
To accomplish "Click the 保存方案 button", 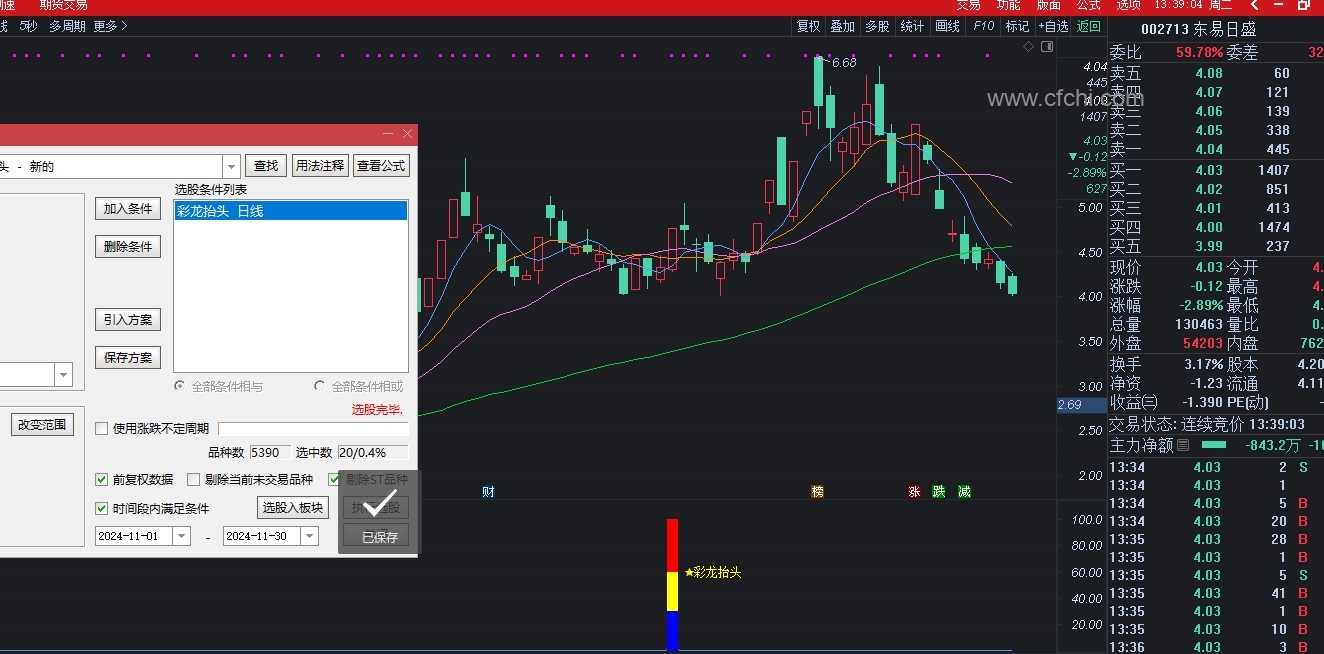I will pos(129,357).
